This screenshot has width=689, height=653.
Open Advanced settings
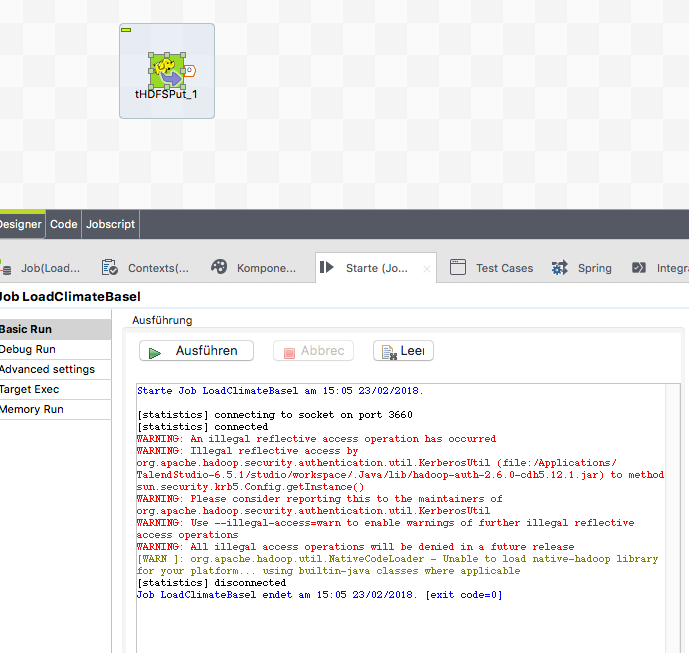47,370
